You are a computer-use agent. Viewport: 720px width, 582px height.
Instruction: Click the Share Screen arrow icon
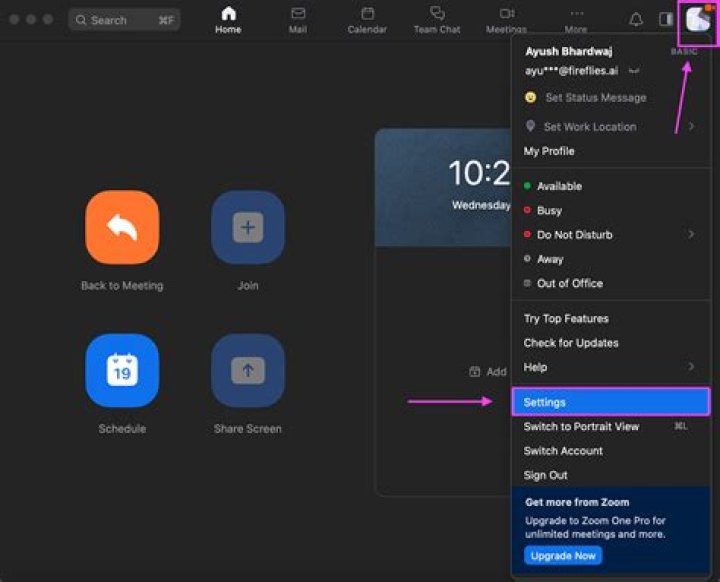point(248,370)
